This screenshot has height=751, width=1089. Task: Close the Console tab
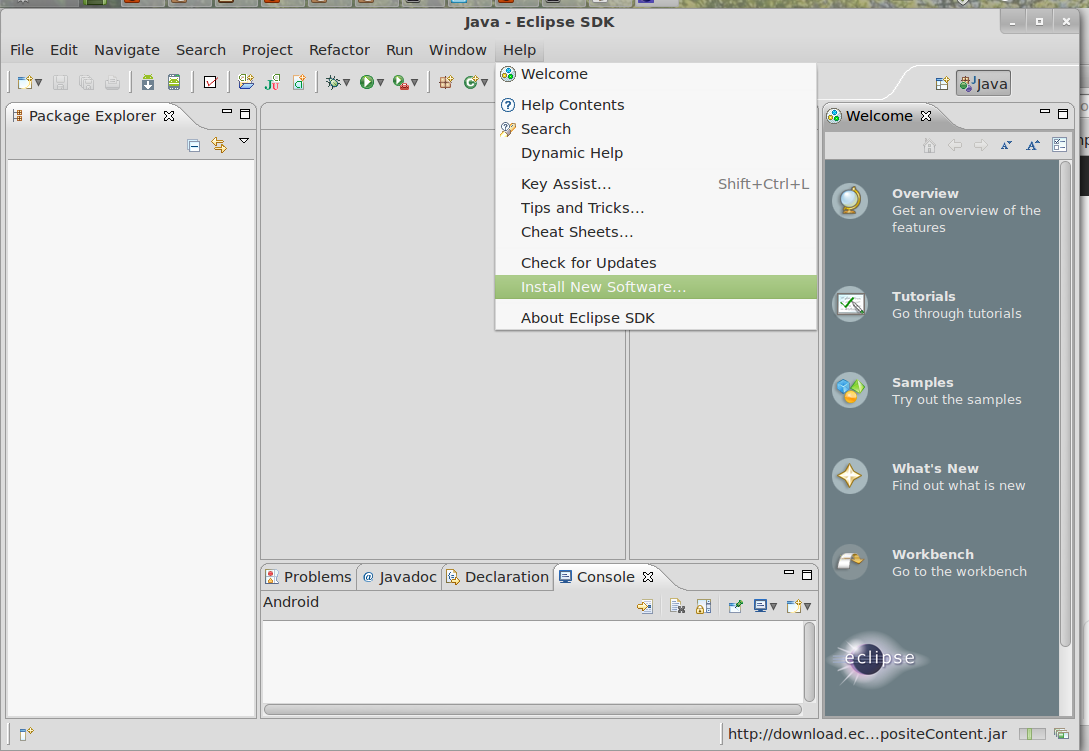pyautogui.click(x=648, y=577)
